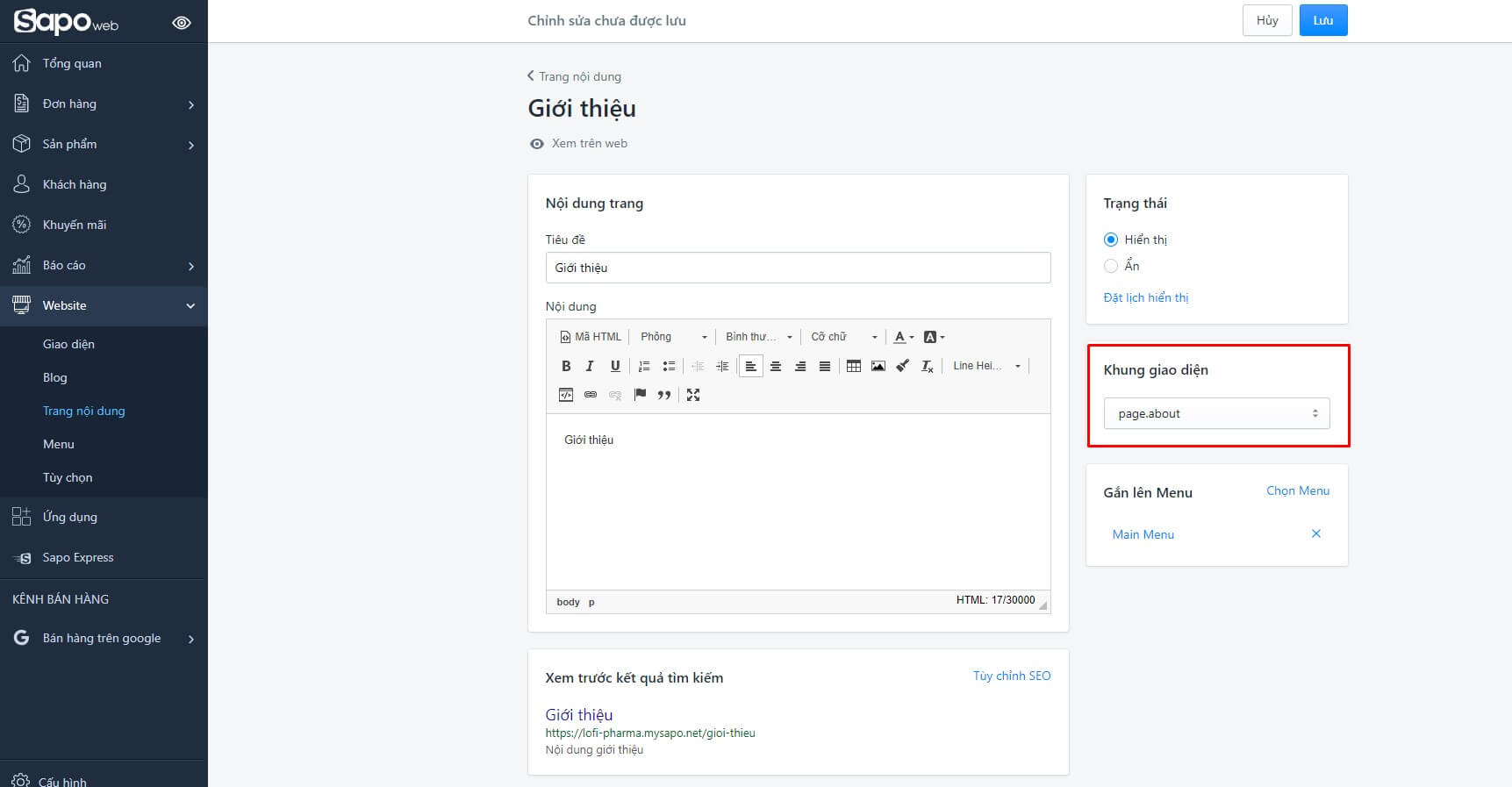
Task: Insert a block quote
Action: pyautogui.click(x=664, y=395)
